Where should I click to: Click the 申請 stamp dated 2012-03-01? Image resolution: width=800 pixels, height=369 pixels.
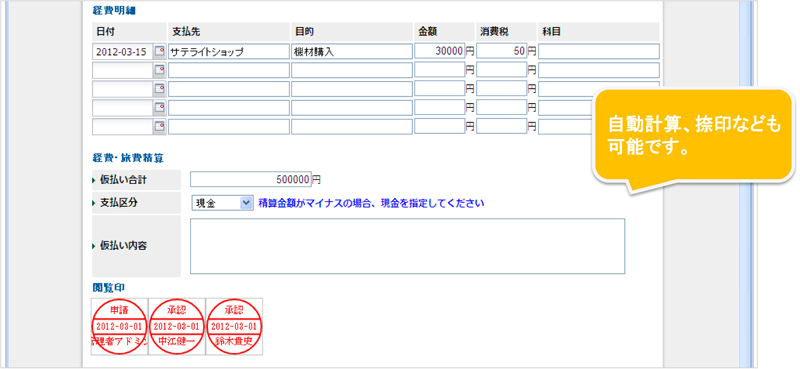[x=119, y=327]
